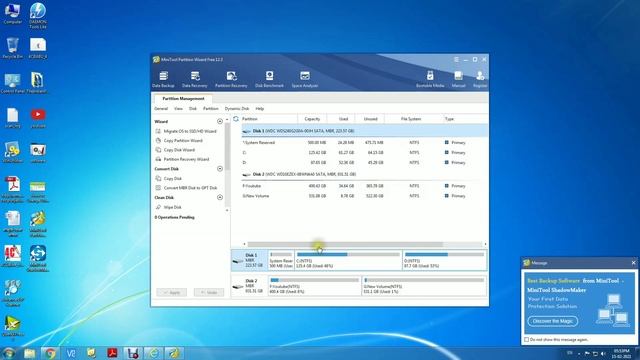This screenshot has width=640, height=360.
Task: Open the Dynamic Disk menu
Action: click(237, 109)
